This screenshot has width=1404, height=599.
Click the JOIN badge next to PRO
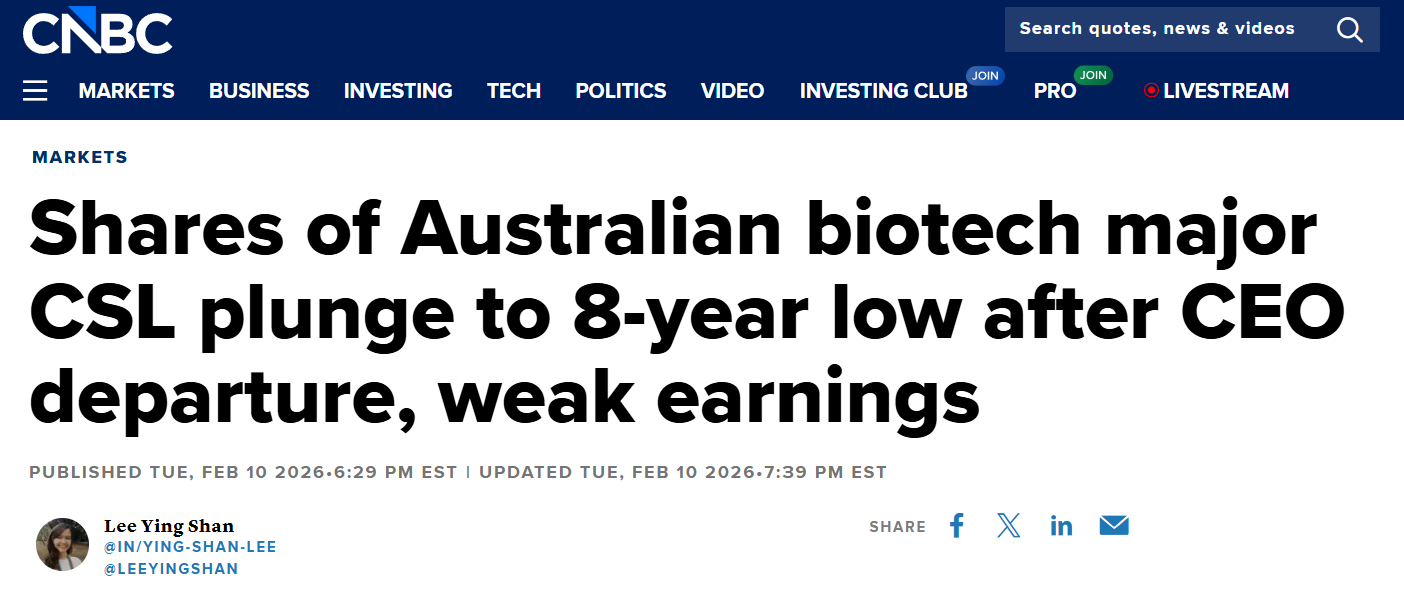click(1092, 74)
